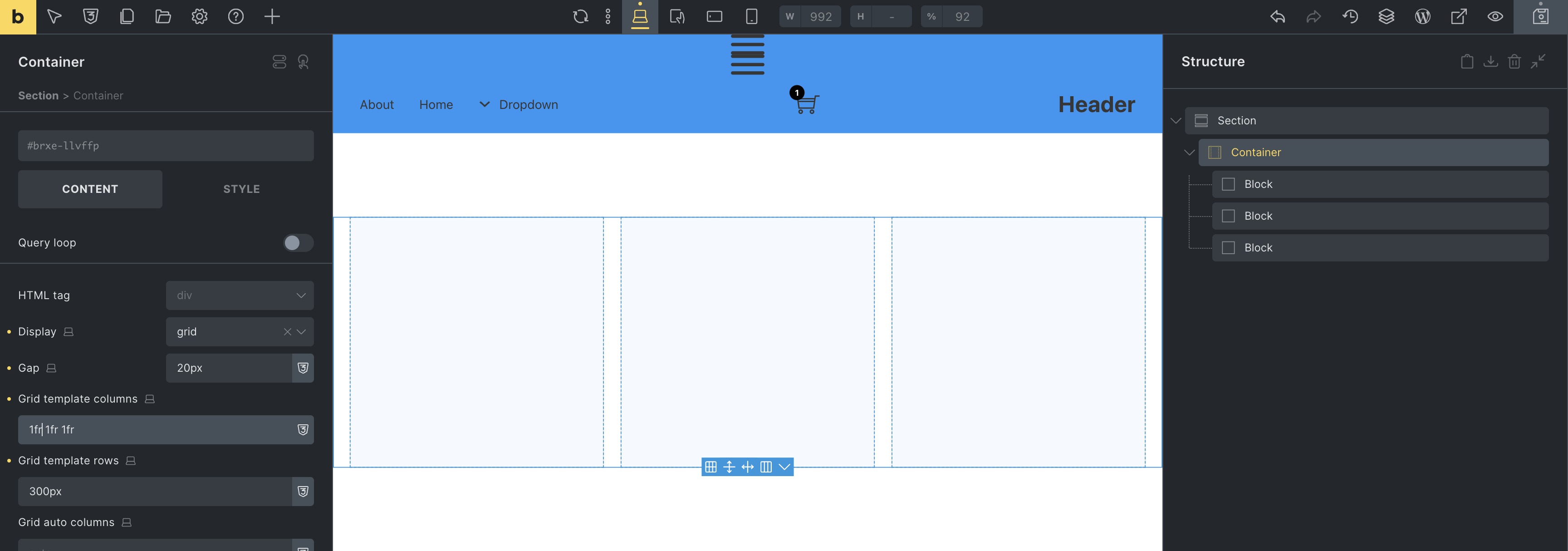
Task: Open CSS variable picker for Grid template rows
Action: point(303,492)
